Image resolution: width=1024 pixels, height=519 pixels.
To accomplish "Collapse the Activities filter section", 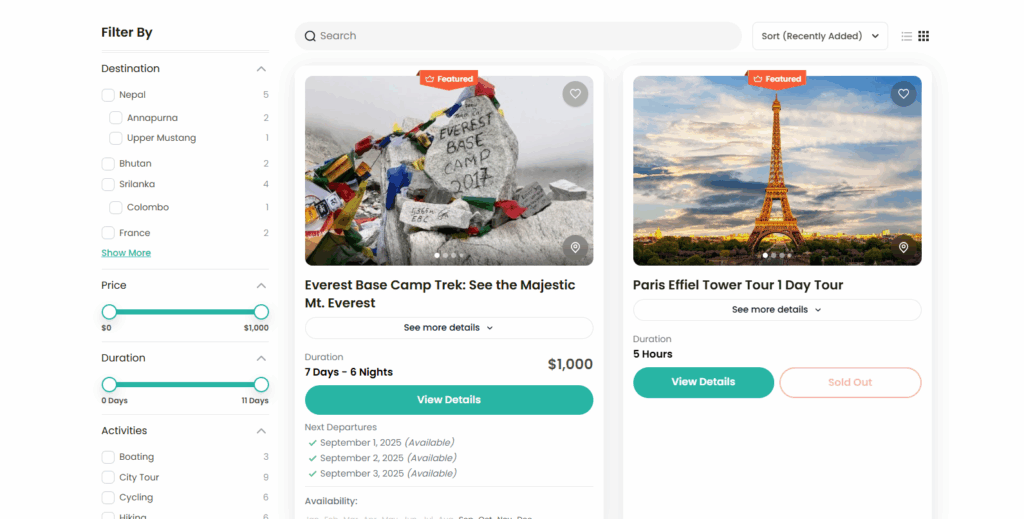I will (x=261, y=431).
